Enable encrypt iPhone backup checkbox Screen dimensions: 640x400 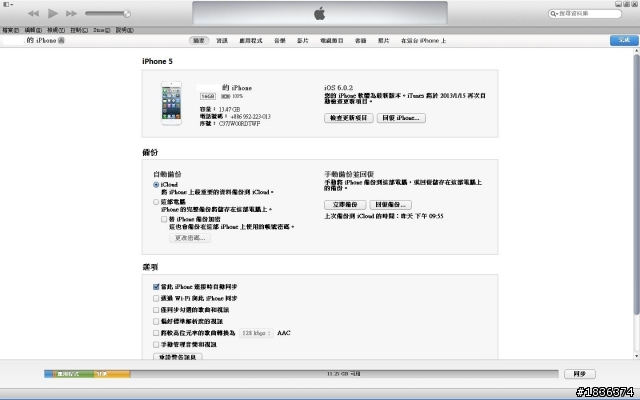pos(164,220)
